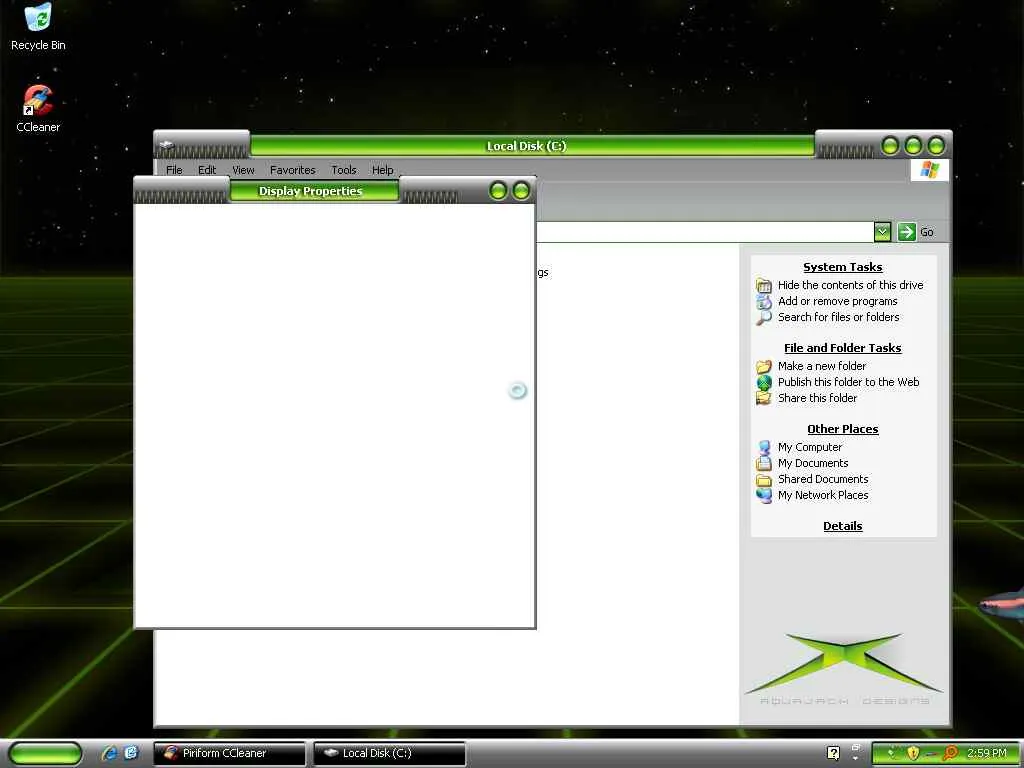The image size is (1024, 768).
Task: Click the address bar input field
Action: click(x=704, y=232)
